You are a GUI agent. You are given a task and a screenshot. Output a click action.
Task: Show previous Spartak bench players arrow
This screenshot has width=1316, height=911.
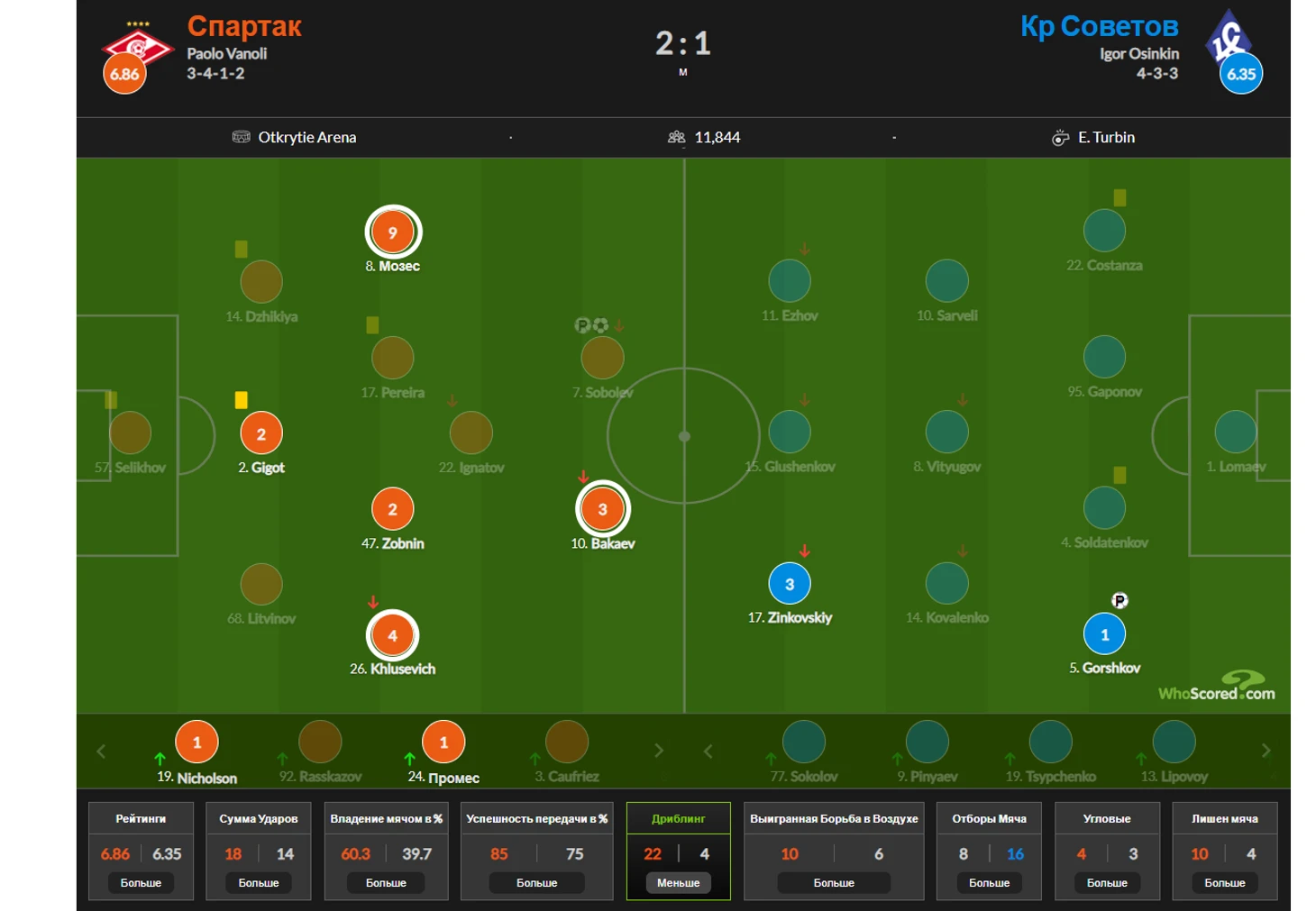(101, 751)
